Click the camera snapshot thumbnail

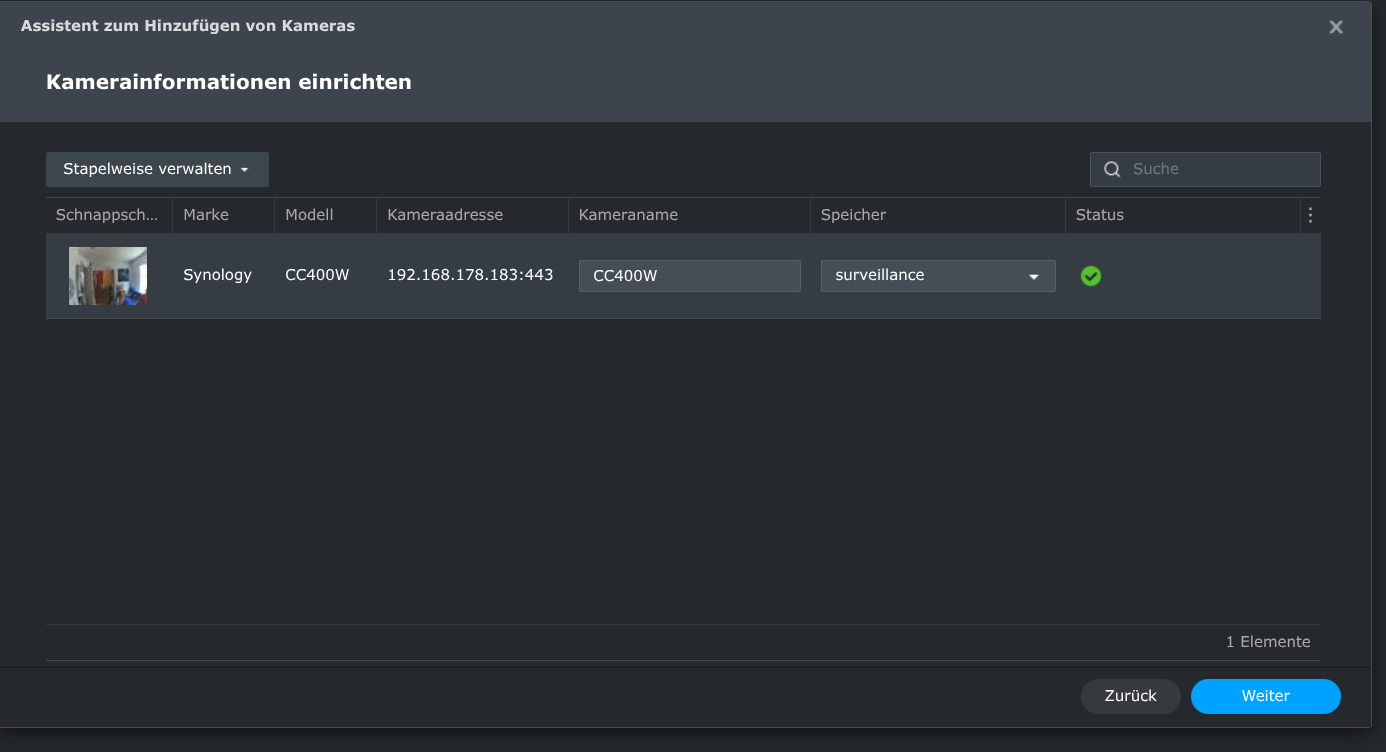[x=108, y=276]
